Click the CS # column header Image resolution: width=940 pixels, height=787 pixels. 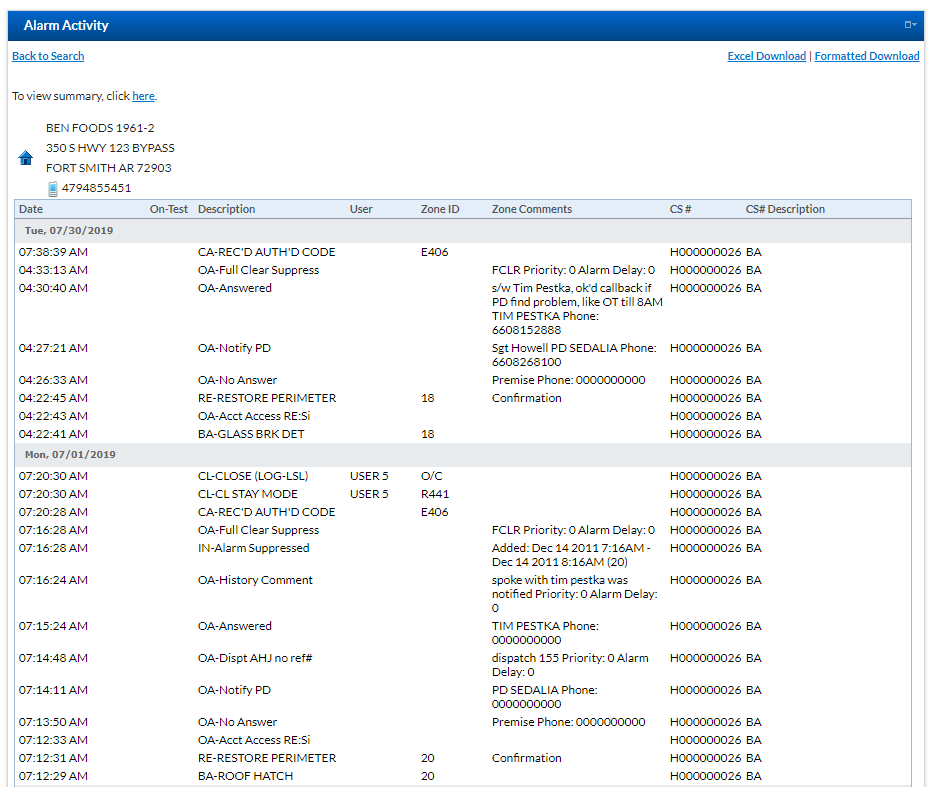click(x=681, y=209)
